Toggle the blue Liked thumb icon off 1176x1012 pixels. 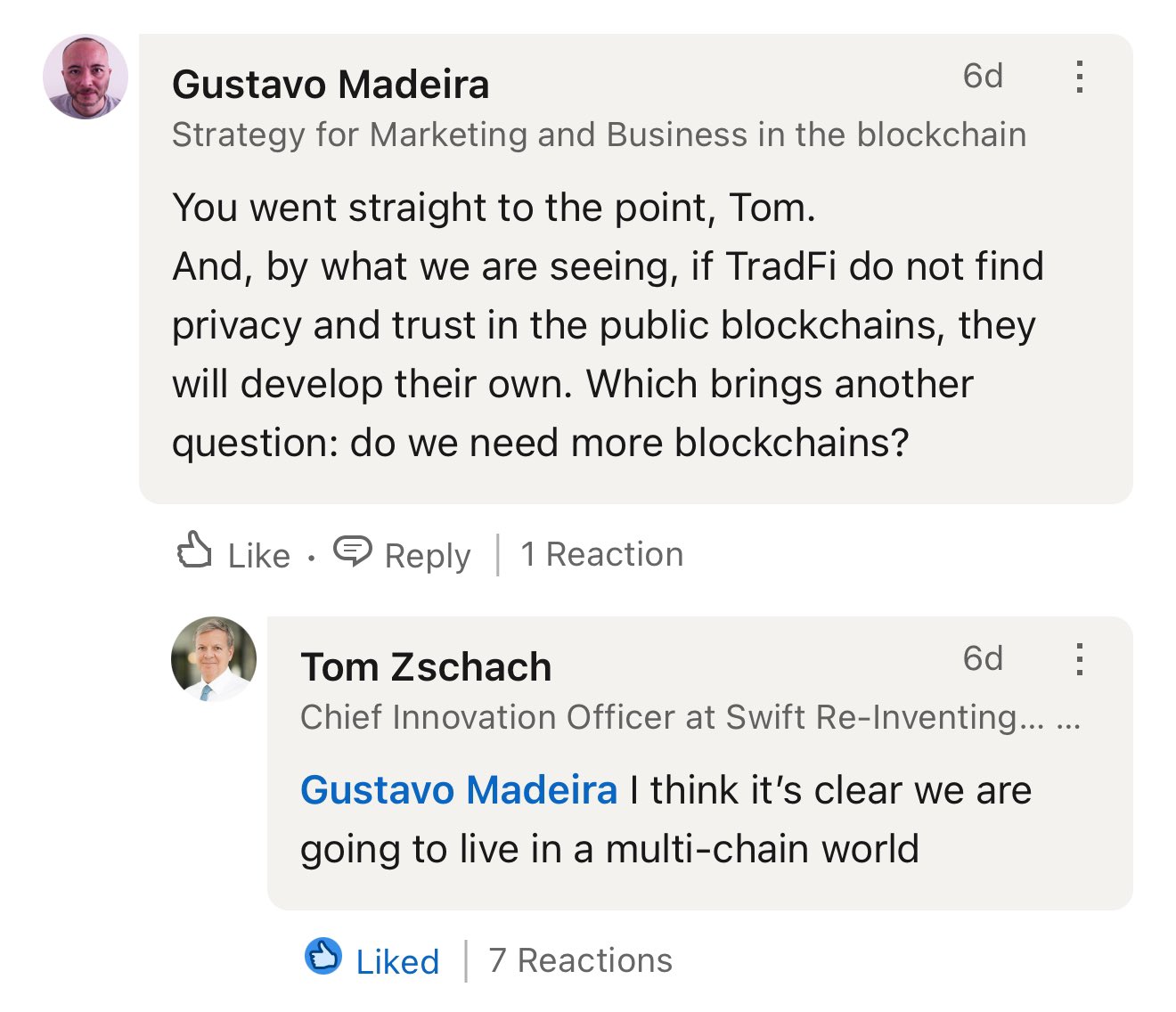[323, 957]
